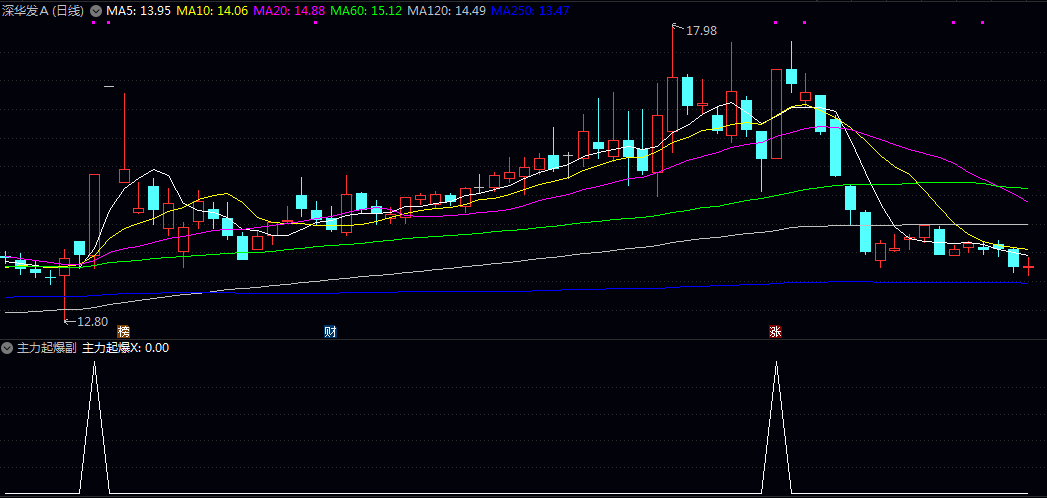Screen dimensions: 1047x498
Task: Click the tall candlestick under the 17.98 high
Action: 672,110
